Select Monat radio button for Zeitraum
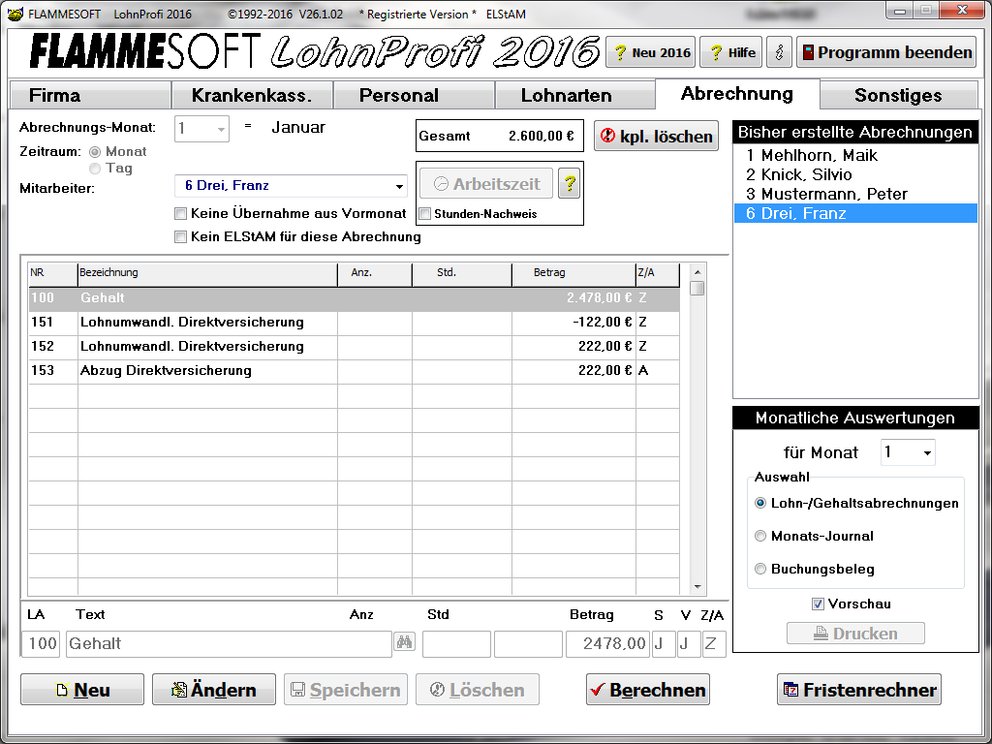This screenshot has height=744, width=992. coord(95,152)
